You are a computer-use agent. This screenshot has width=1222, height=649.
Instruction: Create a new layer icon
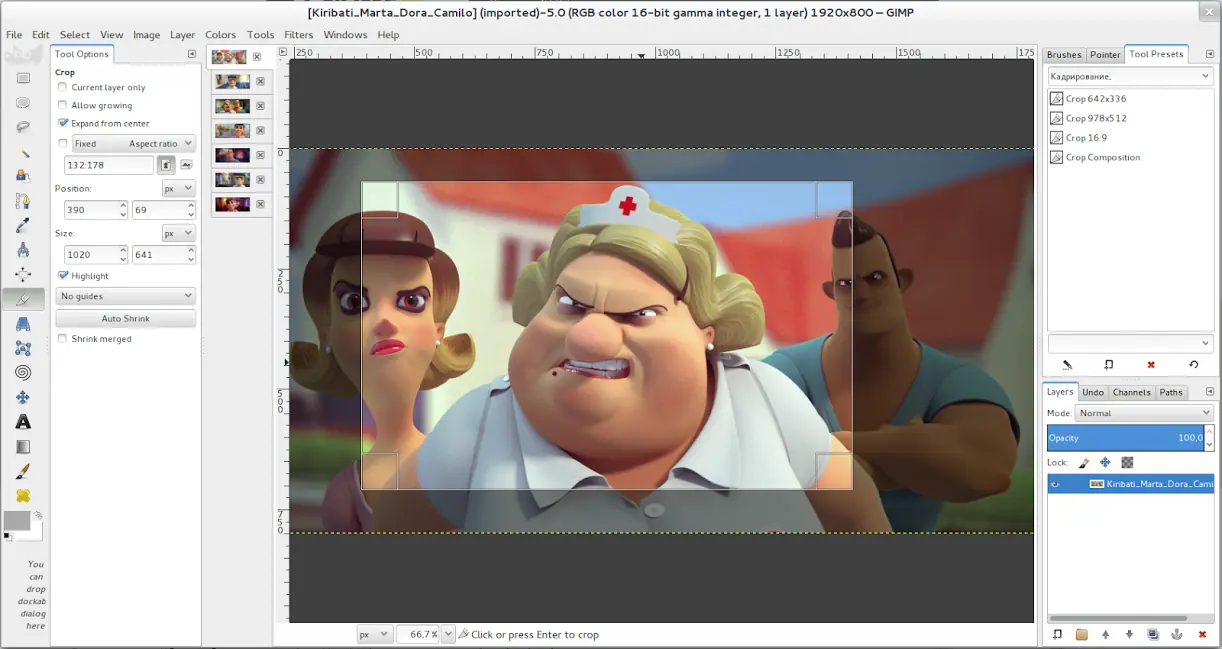(1058, 634)
